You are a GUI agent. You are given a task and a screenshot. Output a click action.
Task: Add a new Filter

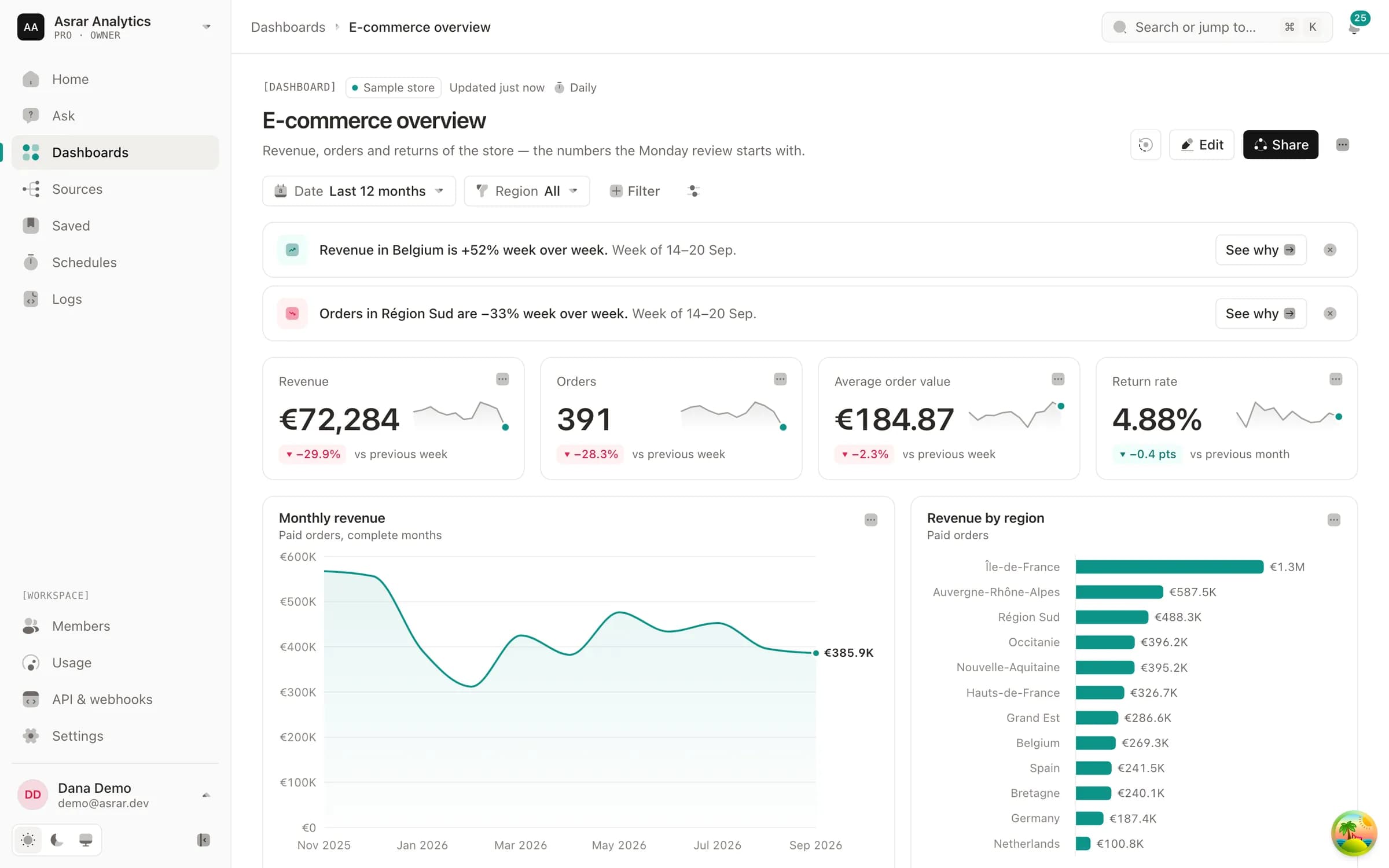(634, 191)
